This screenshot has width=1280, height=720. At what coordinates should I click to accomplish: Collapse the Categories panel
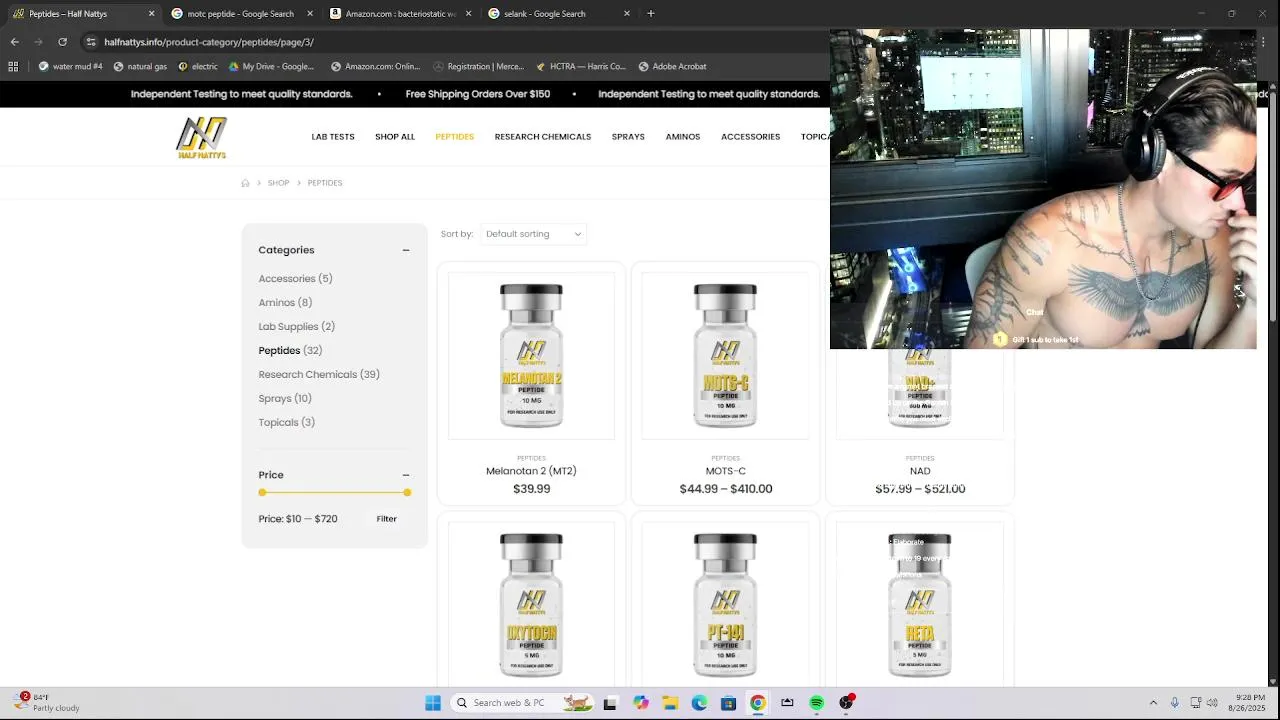tap(406, 250)
